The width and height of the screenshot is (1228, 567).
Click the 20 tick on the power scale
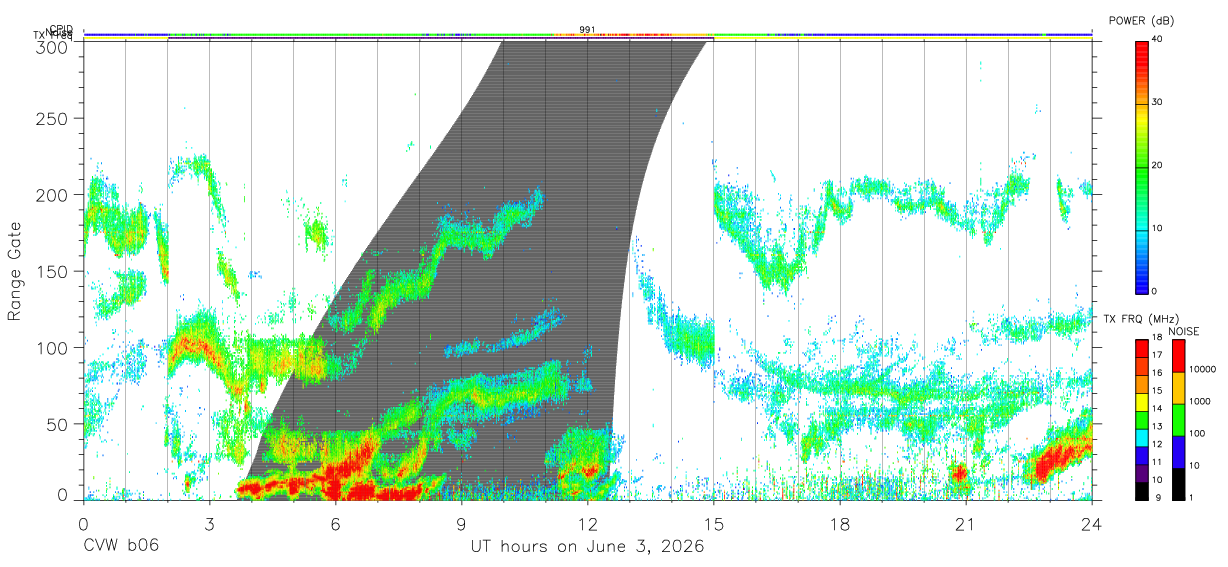[1159, 165]
